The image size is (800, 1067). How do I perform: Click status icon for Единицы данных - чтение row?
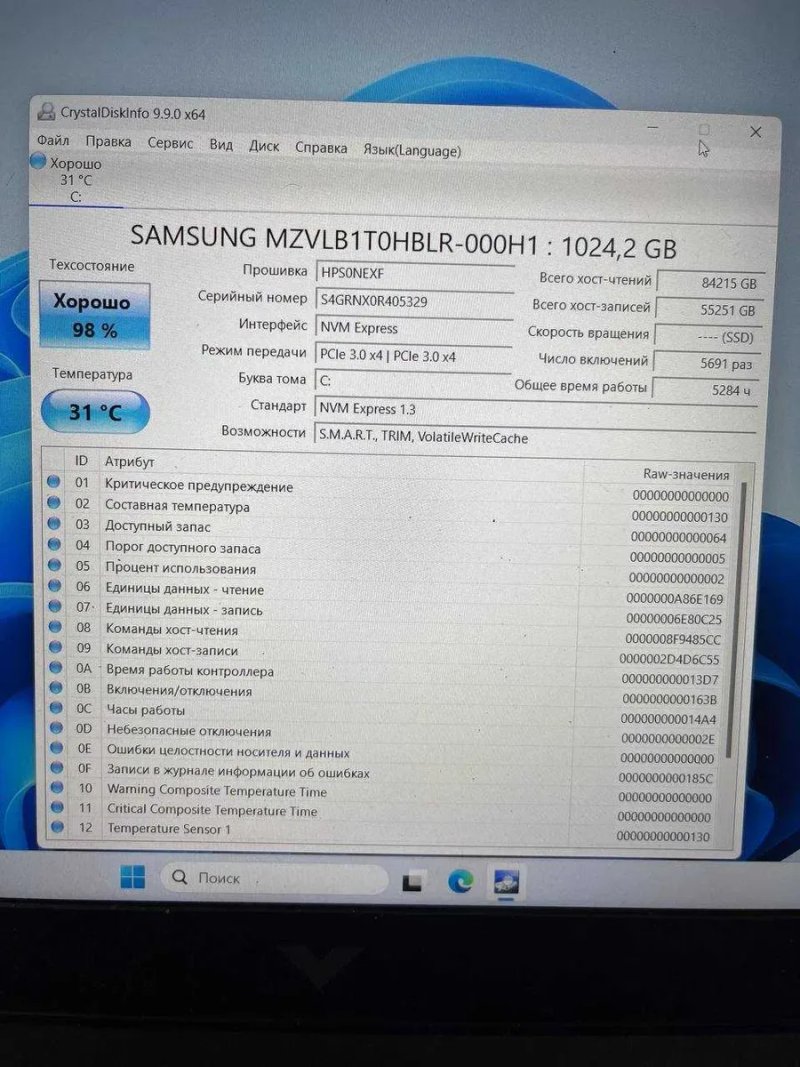click(54, 585)
